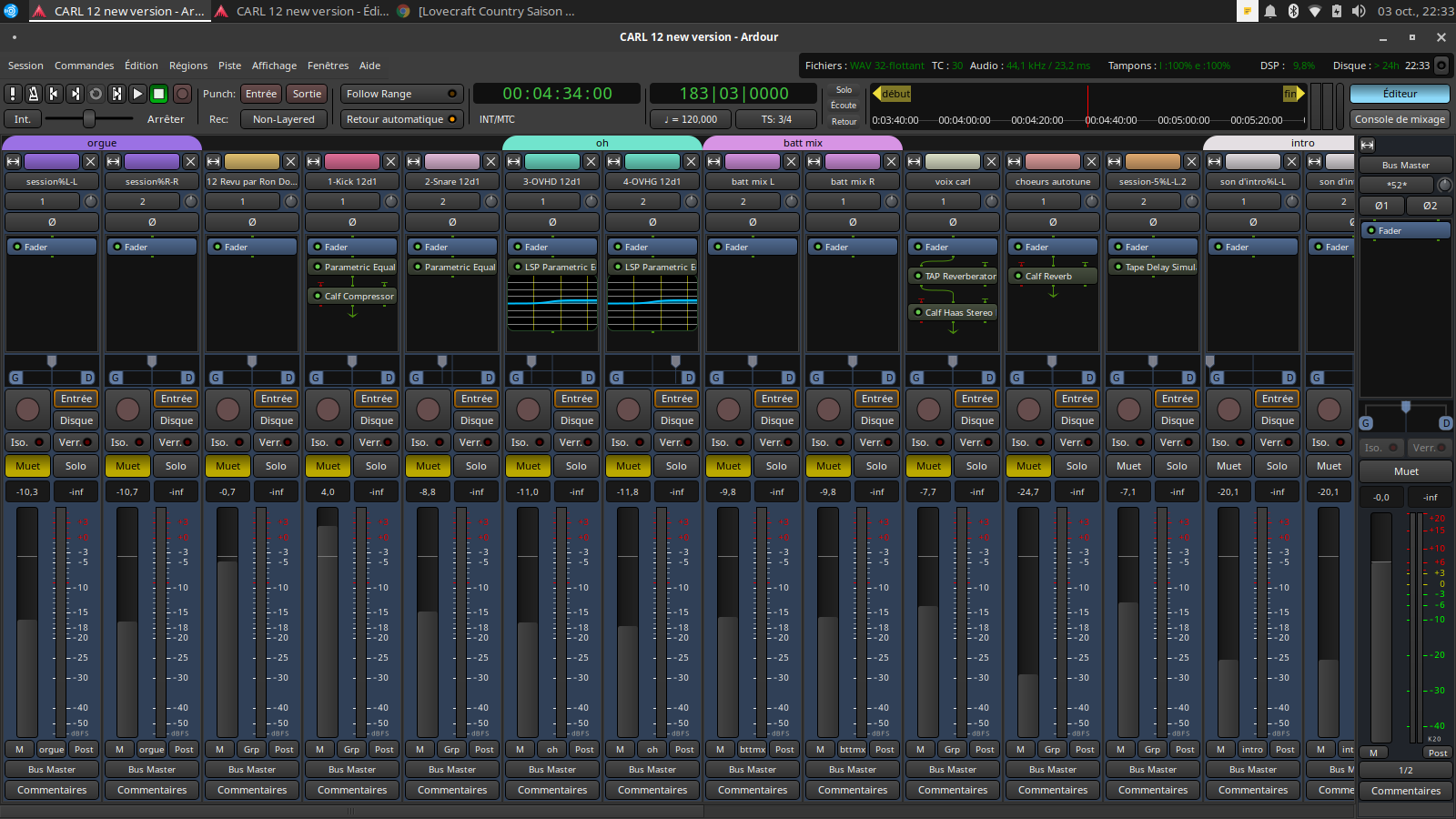Open Bus Master output of batt mix L

pos(753,770)
